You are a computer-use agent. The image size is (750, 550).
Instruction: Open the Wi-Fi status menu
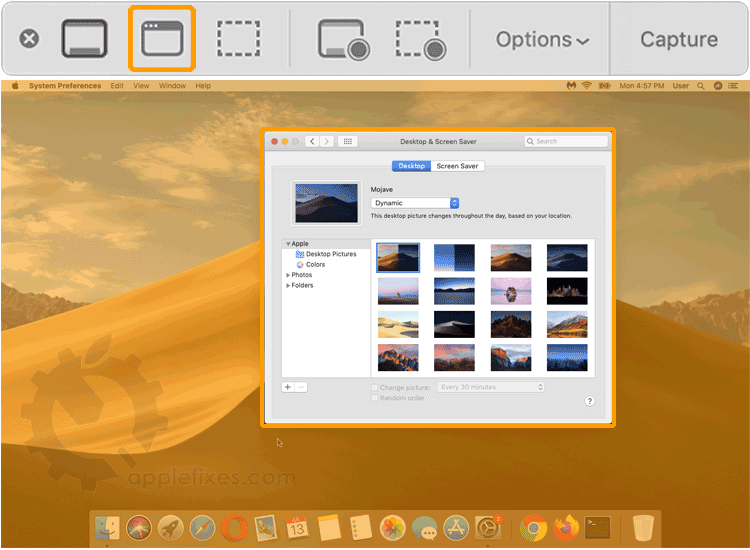point(586,86)
